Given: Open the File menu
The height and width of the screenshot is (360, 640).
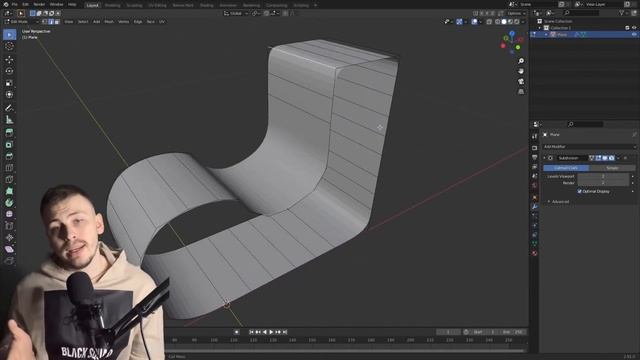Looking at the screenshot, I should pos(15,4).
